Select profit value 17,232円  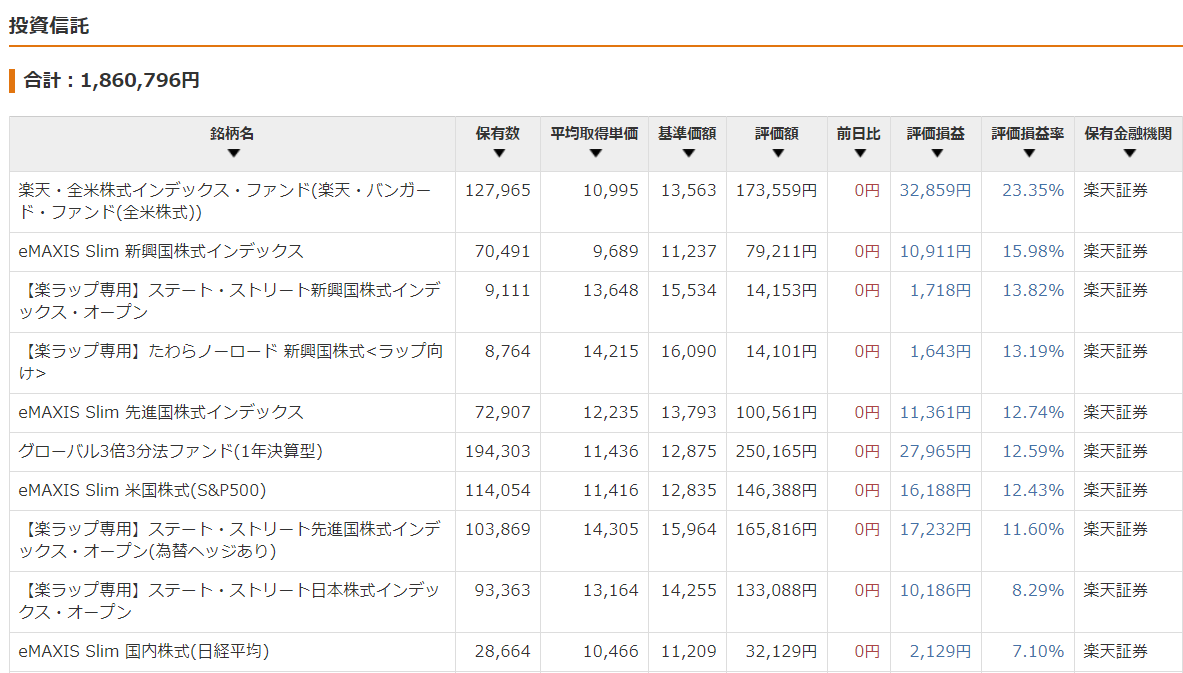[x=935, y=530]
